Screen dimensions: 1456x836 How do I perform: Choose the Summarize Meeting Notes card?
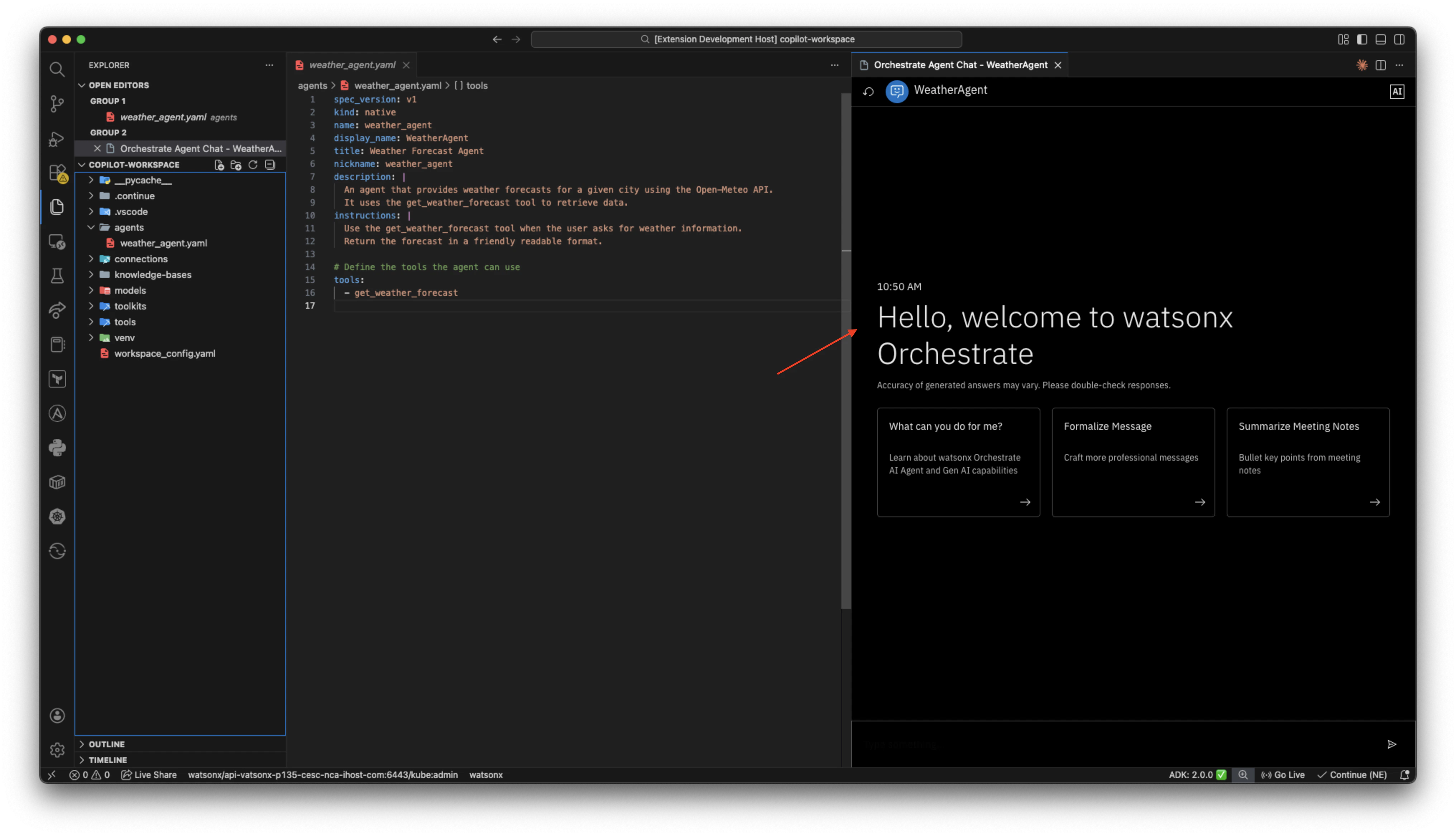point(1308,462)
